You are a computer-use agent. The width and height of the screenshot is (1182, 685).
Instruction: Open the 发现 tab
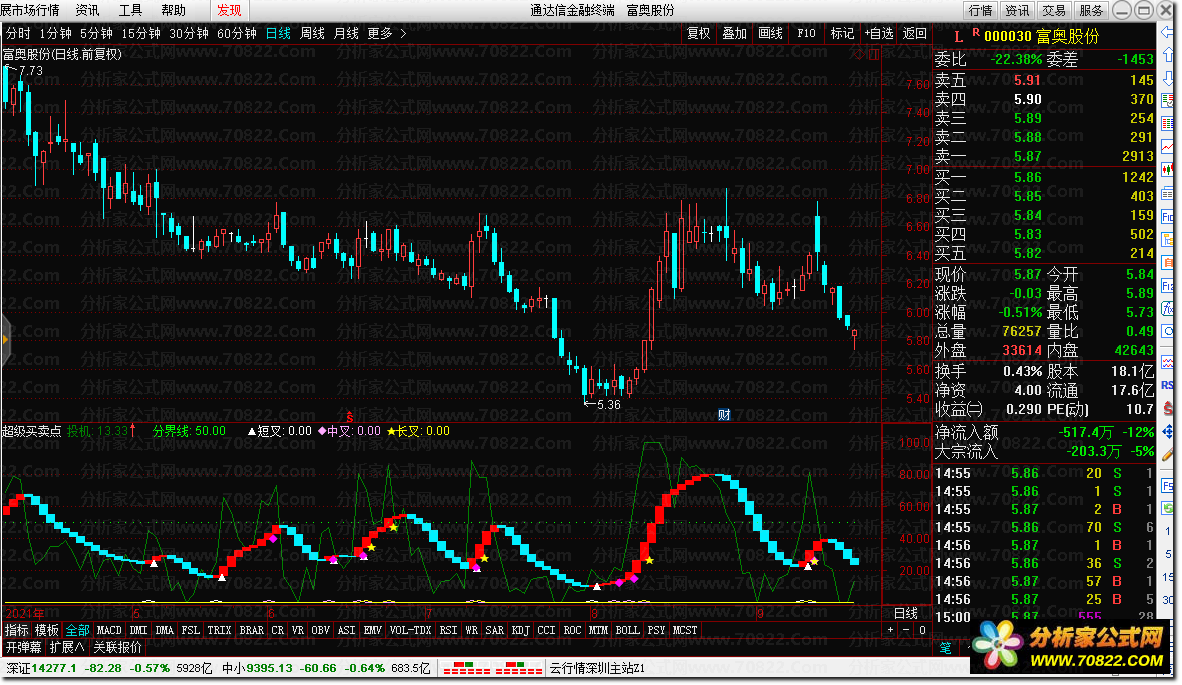pyautogui.click(x=229, y=10)
